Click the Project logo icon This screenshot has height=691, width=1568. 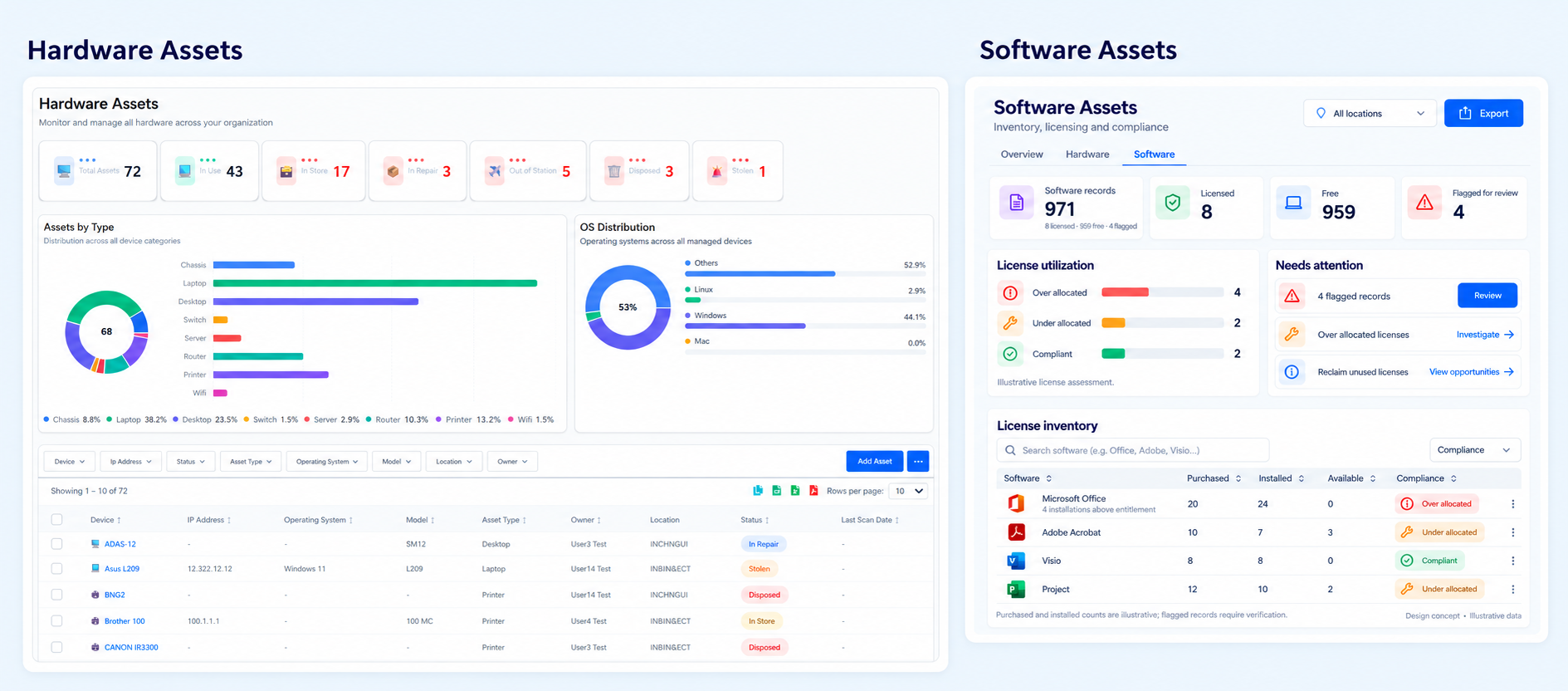(1016, 589)
